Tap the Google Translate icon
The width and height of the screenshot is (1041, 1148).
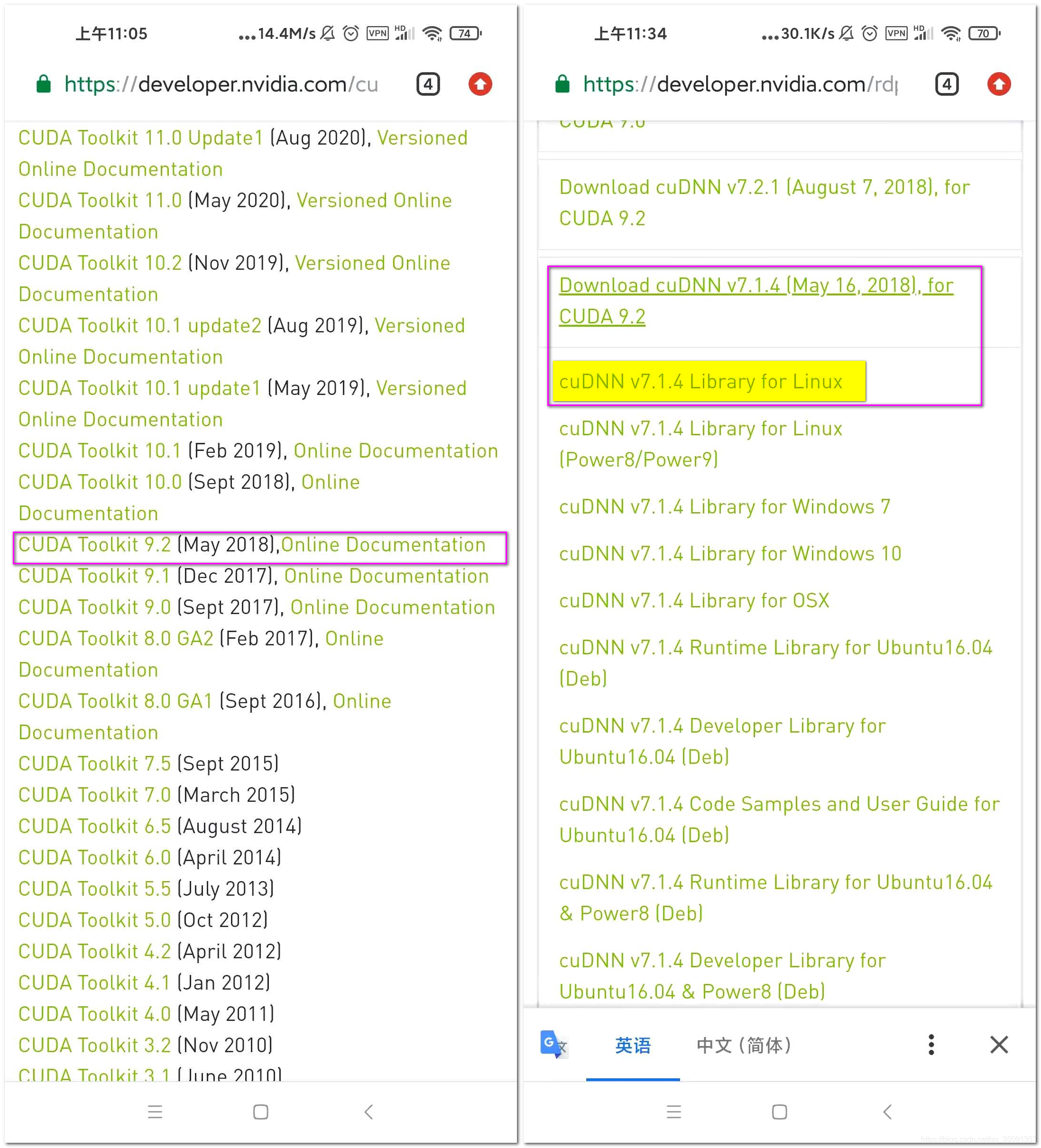[553, 1045]
